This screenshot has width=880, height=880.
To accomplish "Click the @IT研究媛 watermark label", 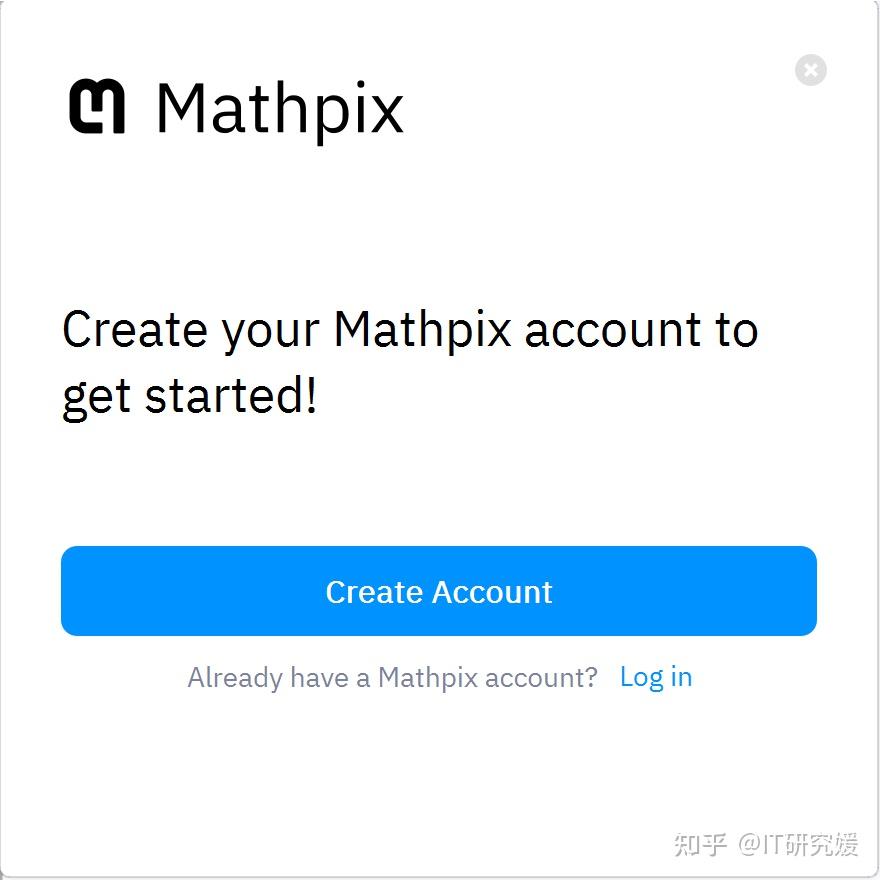I will [x=798, y=844].
